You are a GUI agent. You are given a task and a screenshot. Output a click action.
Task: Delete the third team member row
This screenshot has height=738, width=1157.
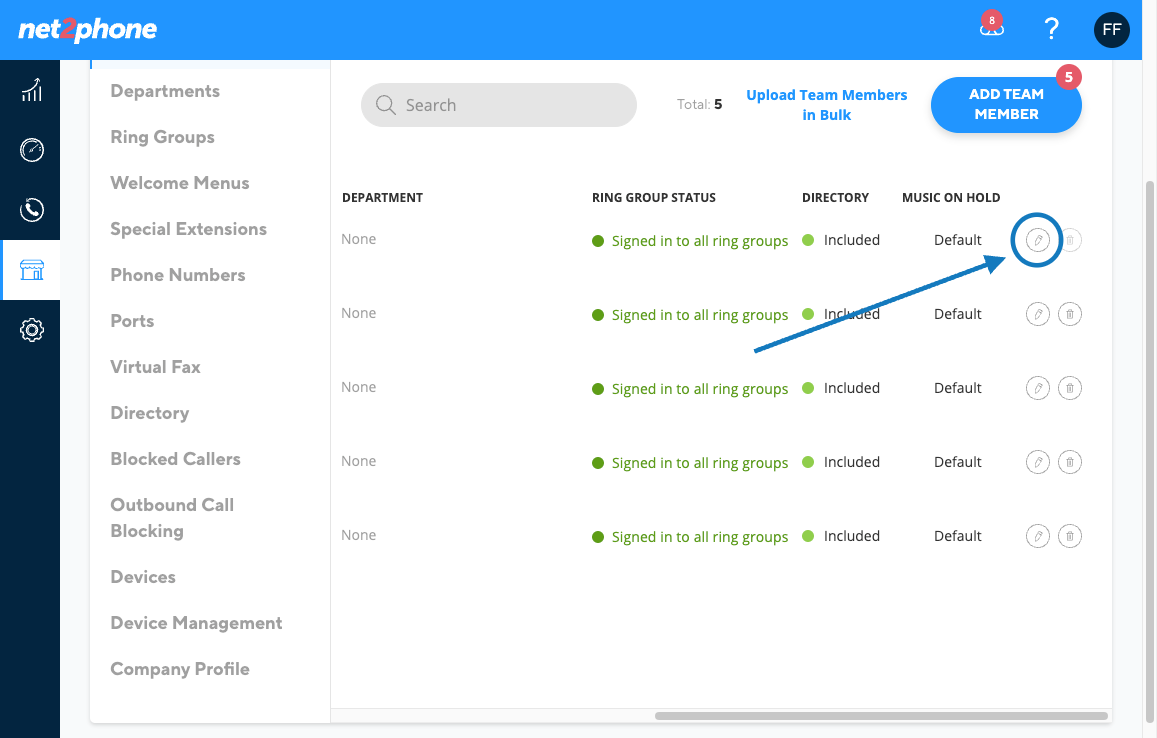pos(1070,388)
